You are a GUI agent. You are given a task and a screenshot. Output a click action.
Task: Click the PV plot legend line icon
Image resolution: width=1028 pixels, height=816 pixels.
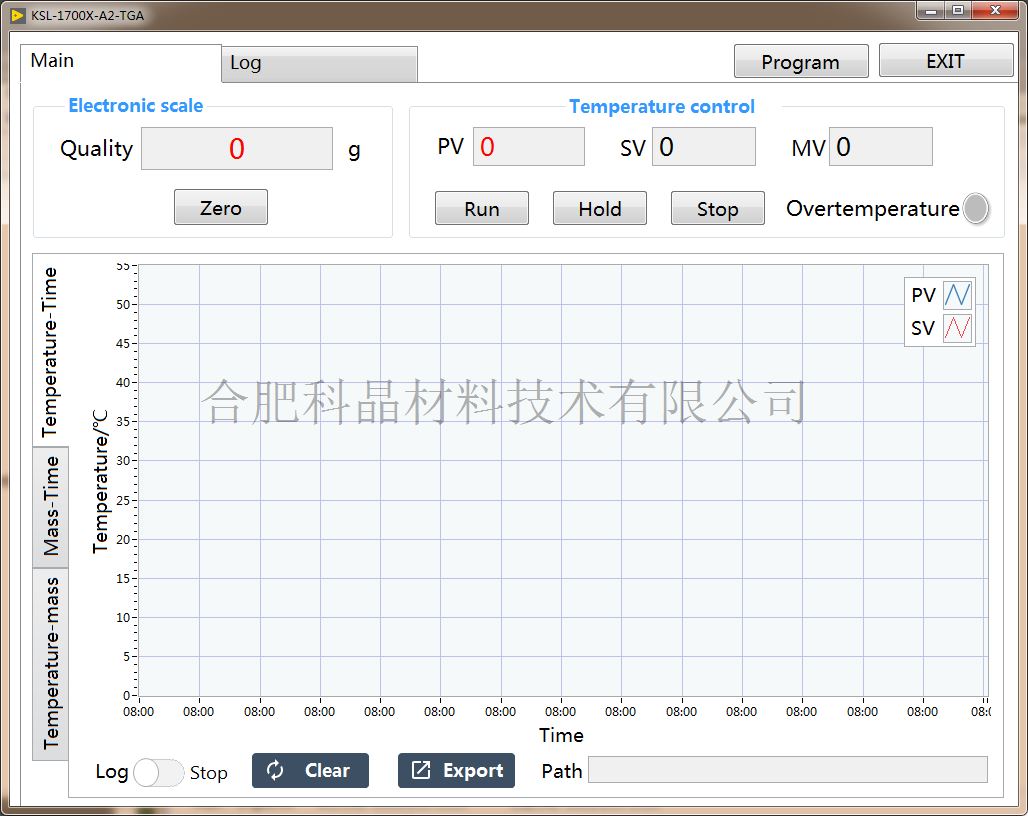957,295
